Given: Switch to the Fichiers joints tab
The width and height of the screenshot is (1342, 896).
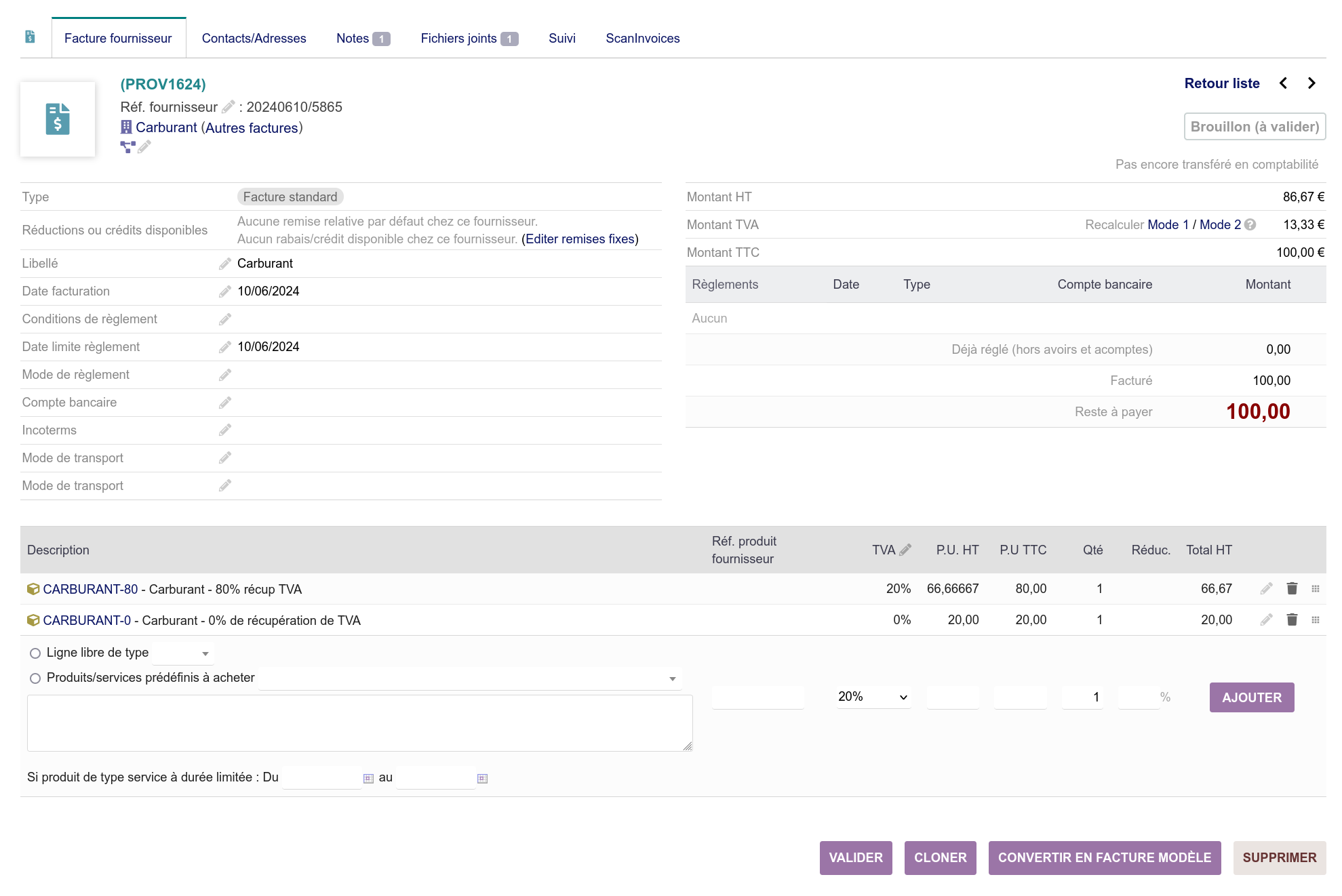Looking at the screenshot, I should point(469,39).
